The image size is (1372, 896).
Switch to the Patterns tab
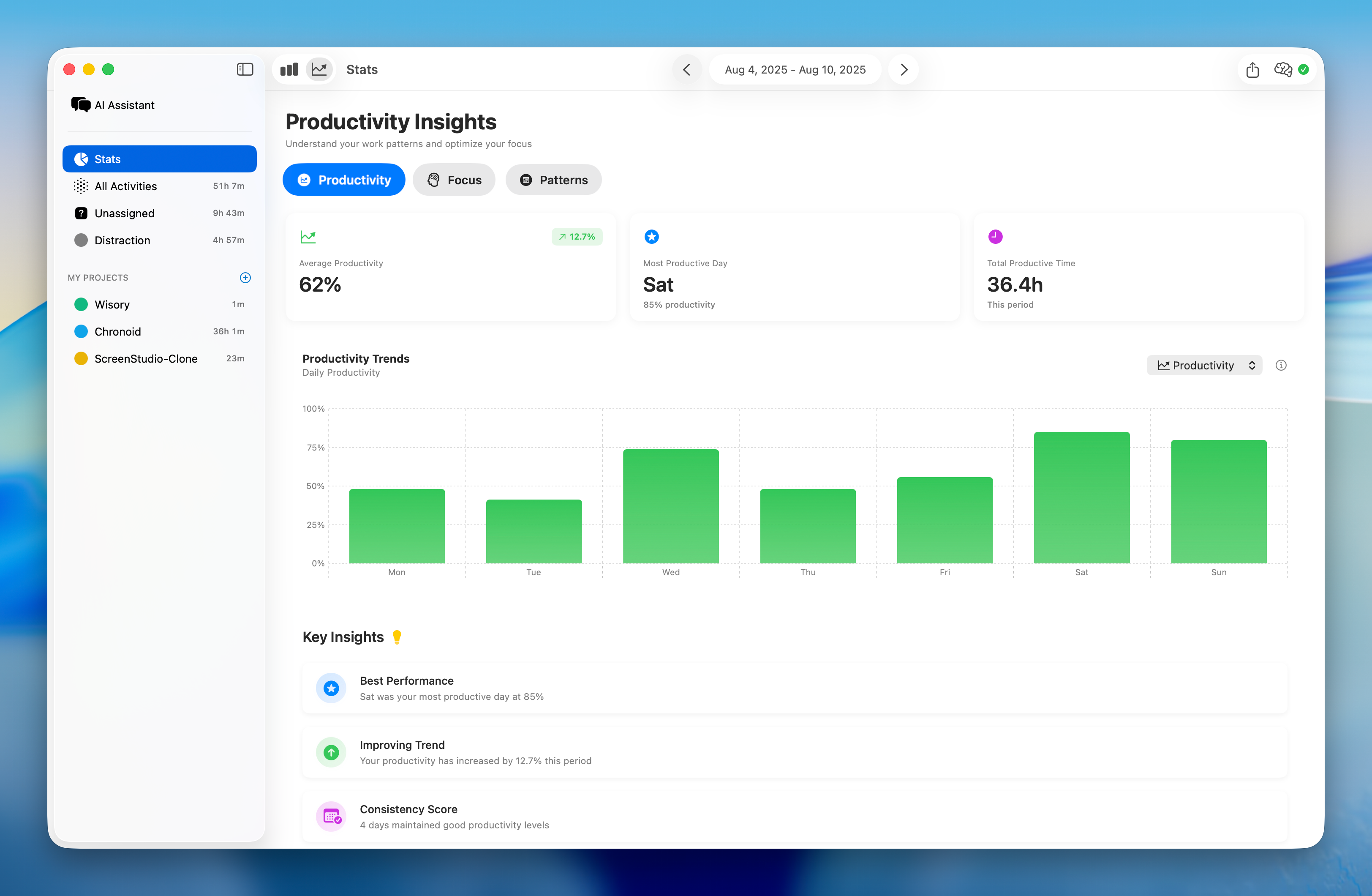[553, 180]
